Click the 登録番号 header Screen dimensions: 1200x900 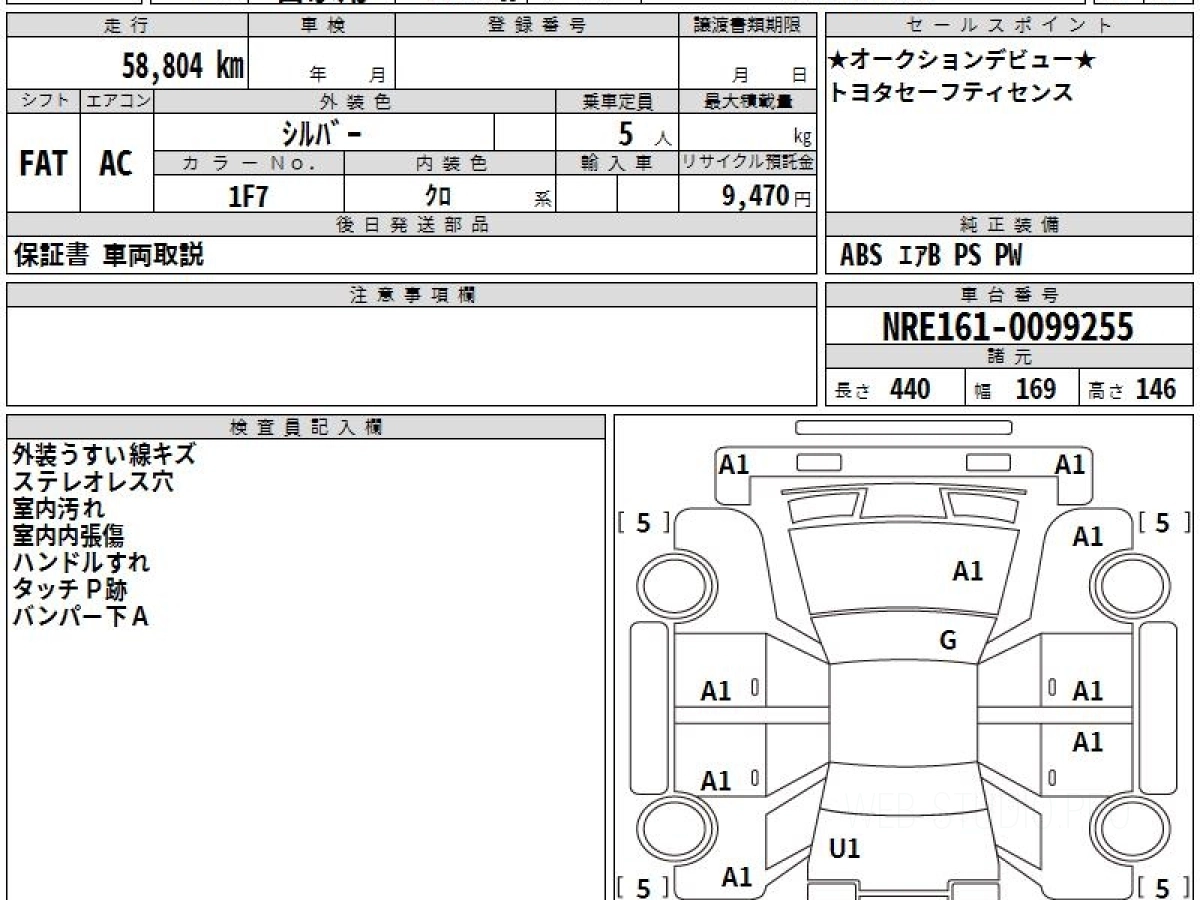click(537, 26)
